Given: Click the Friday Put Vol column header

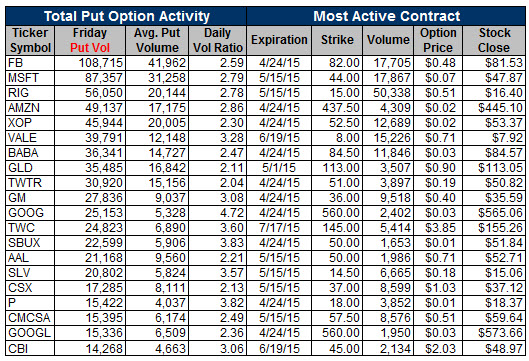Looking at the screenshot, I should coord(90,40).
